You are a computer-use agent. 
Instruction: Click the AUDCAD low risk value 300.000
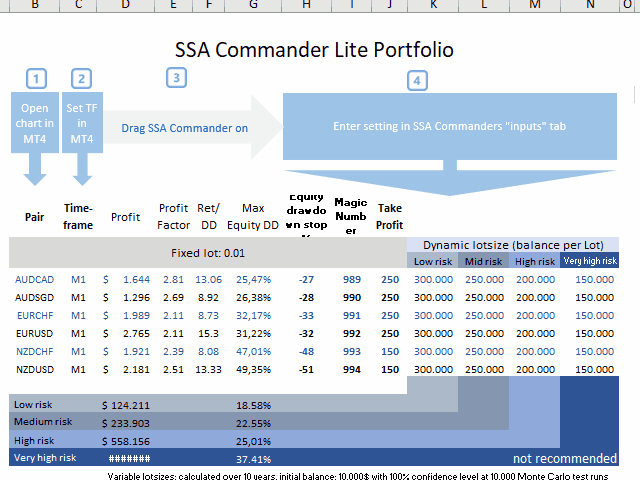click(433, 280)
